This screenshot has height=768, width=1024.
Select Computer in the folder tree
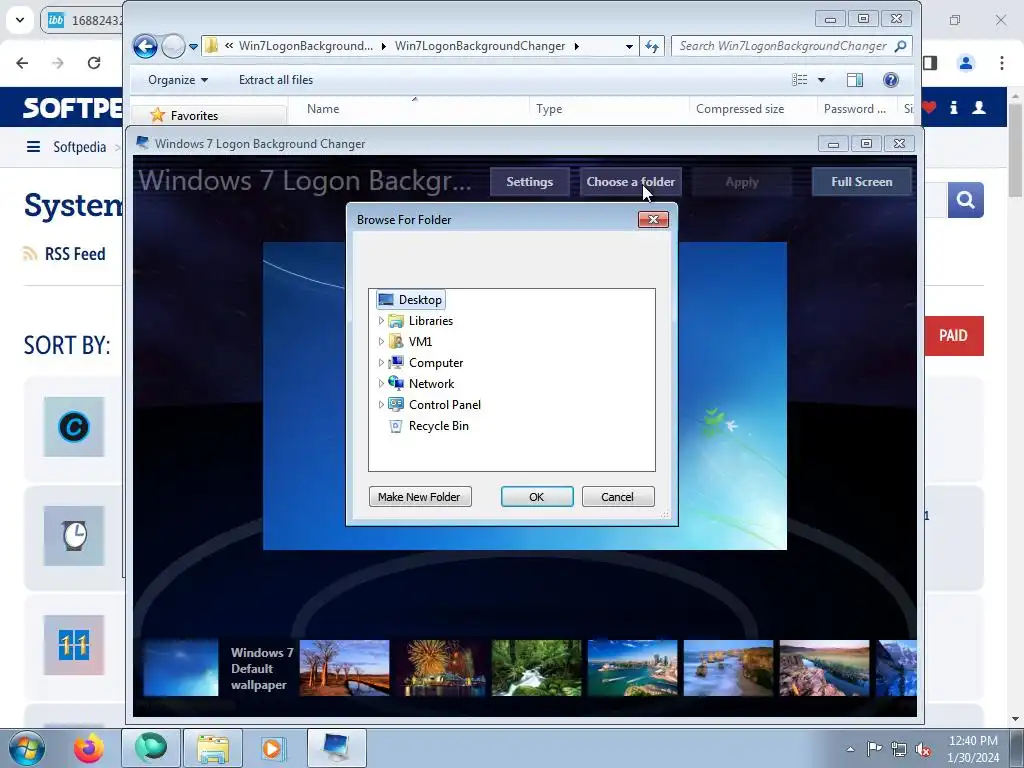(436, 362)
